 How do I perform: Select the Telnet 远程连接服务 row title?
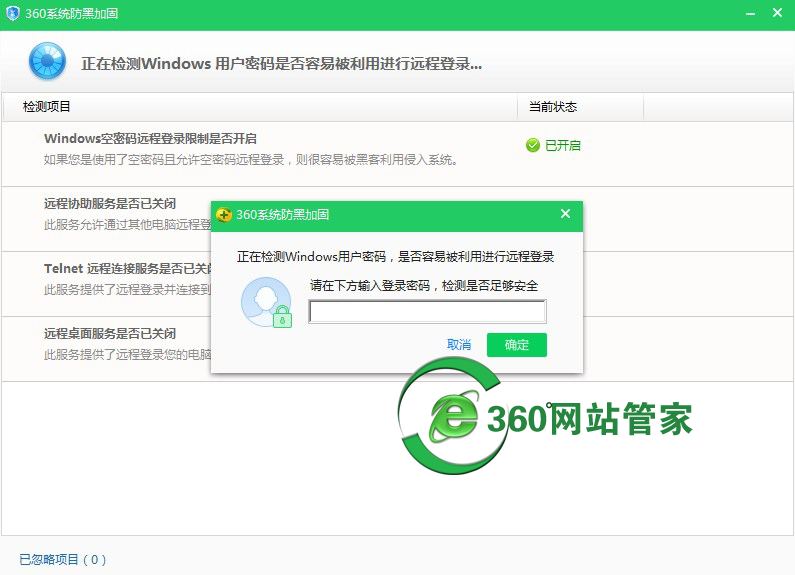coord(127,269)
